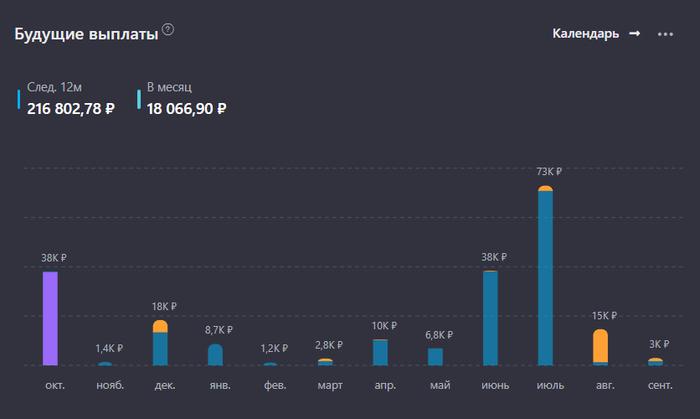The image size is (700, 419).
Task: Open the three-dots more options menu
Action: [x=665, y=34]
